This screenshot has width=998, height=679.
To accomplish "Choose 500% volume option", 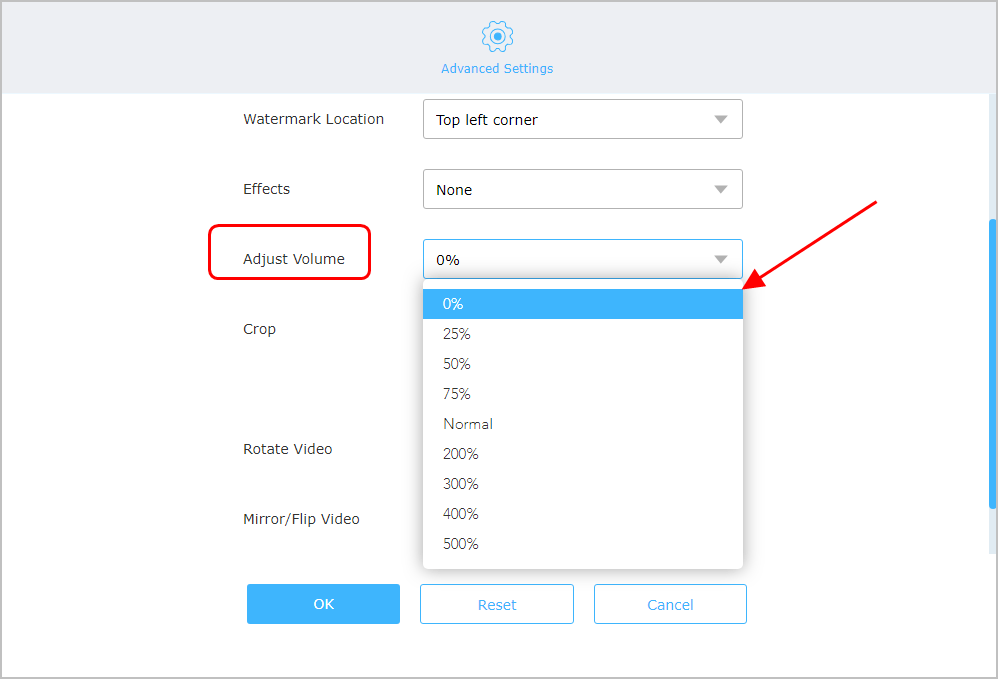I will point(582,544).
